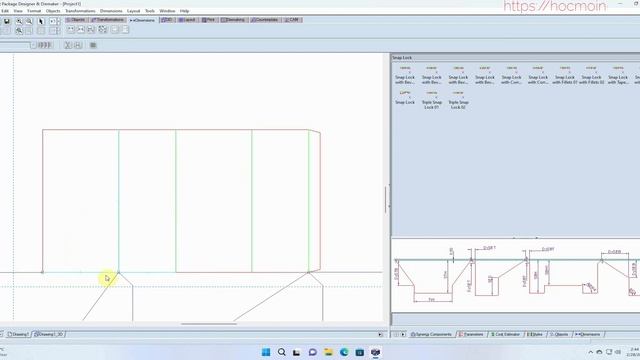Insert the Snap Lock with Fillets 01 component
Screen dimensions: 640x360
(565, 75)
